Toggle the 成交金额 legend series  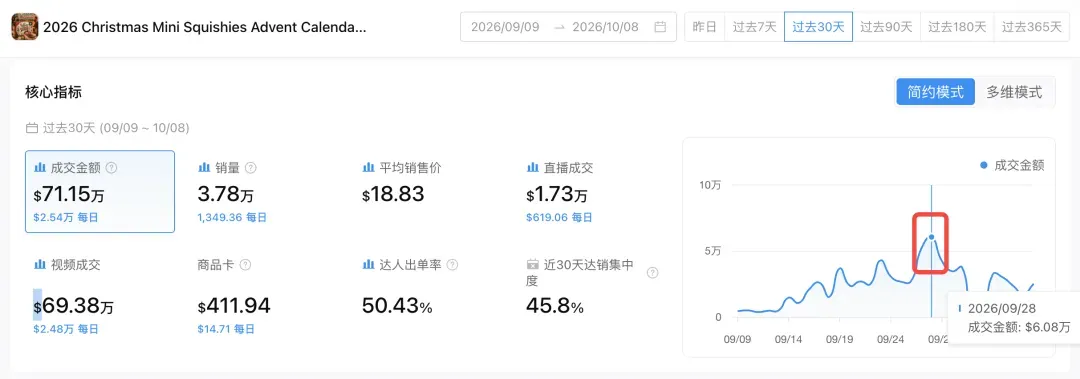click(x=1012, y=165)
